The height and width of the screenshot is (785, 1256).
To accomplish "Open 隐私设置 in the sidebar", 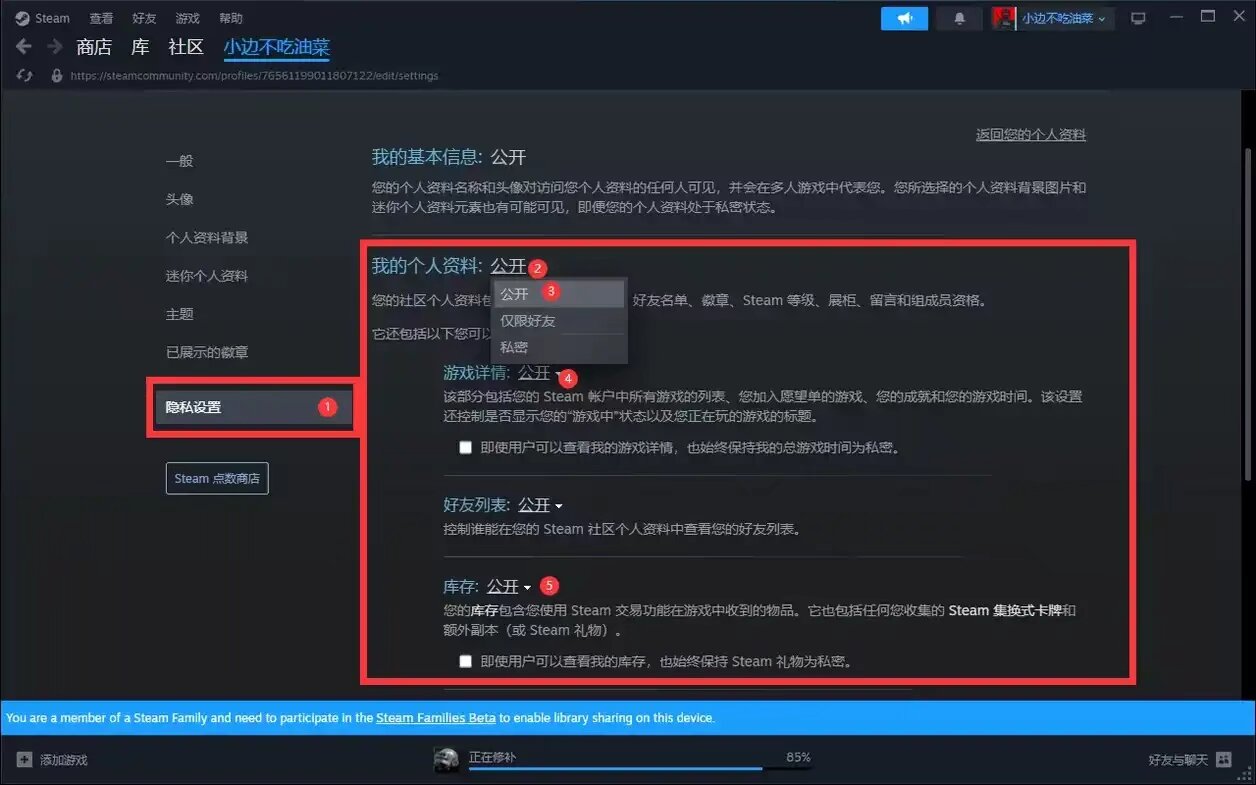I will tap(253, 407).
